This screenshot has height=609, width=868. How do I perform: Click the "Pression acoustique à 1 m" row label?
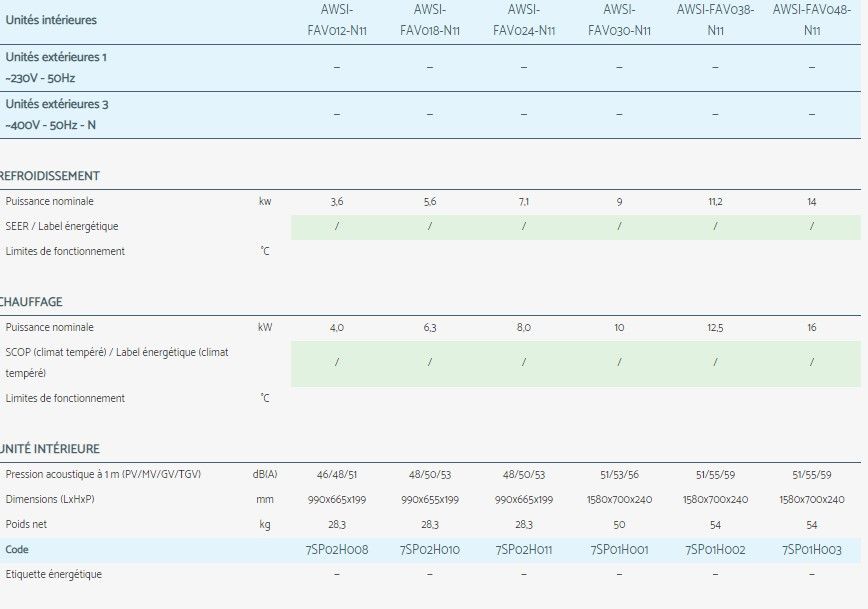point(103,474)
